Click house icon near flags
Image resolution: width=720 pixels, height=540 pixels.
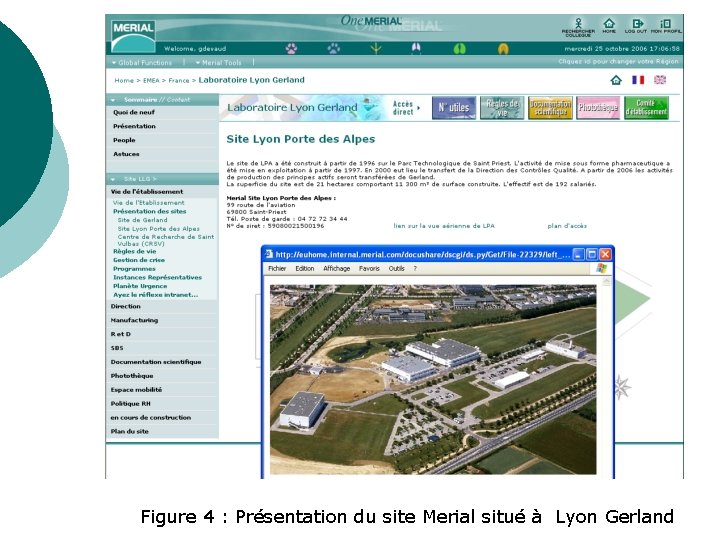click(x=616, y=80)
